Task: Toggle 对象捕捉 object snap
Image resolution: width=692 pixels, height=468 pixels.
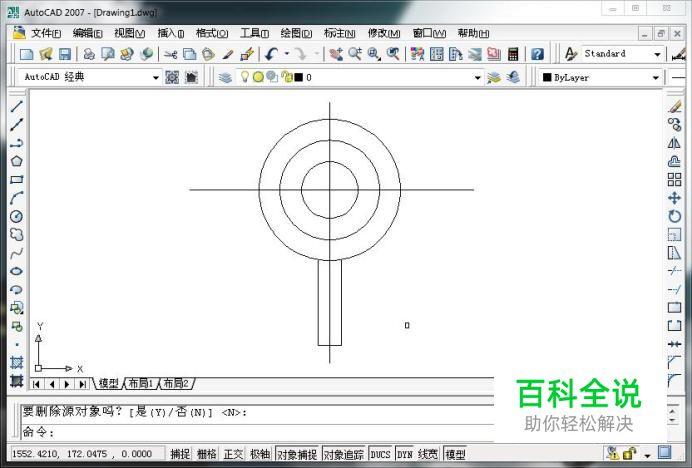Action: click(x=297, y=454)
